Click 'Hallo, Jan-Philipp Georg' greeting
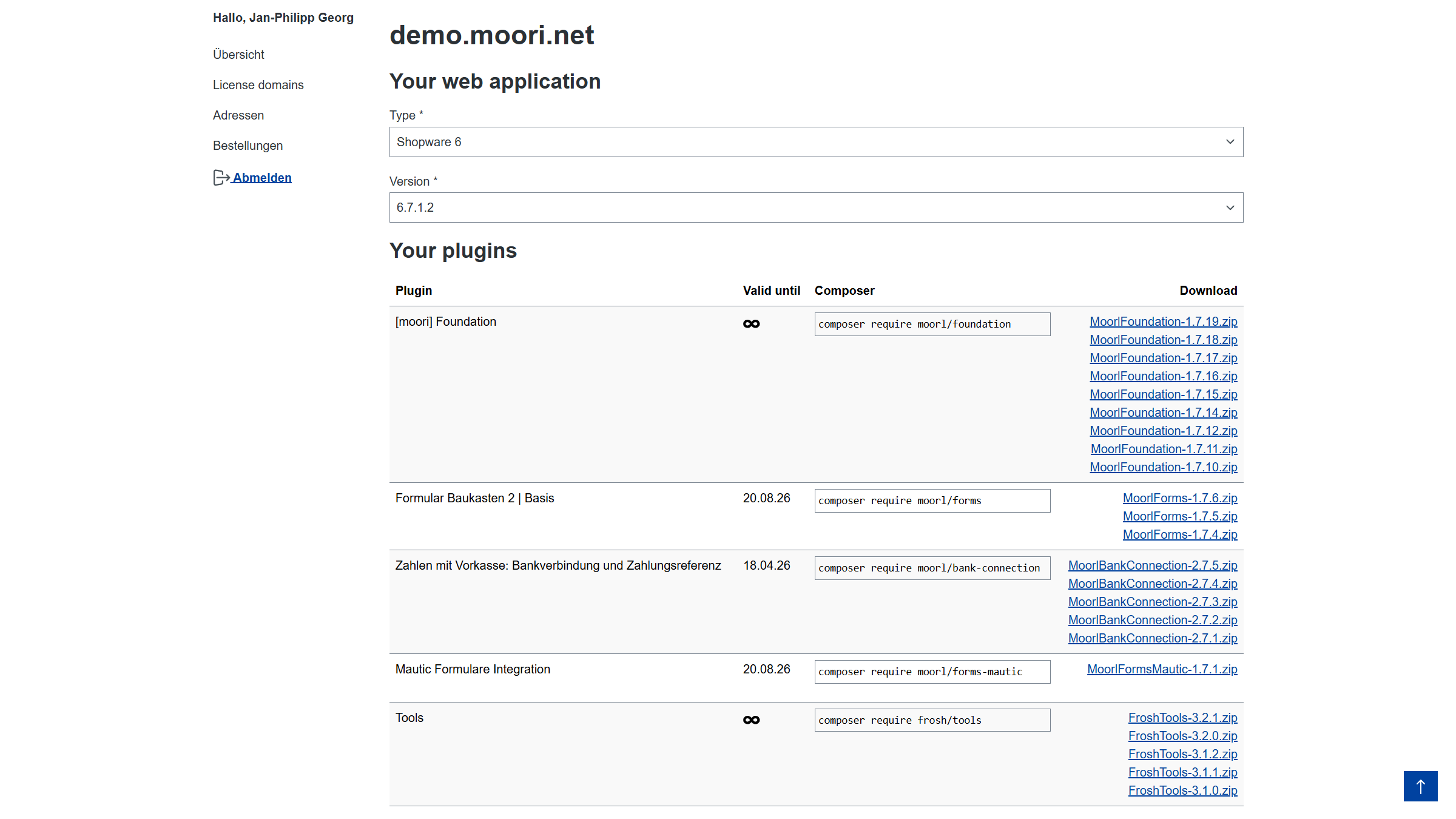 283,18
